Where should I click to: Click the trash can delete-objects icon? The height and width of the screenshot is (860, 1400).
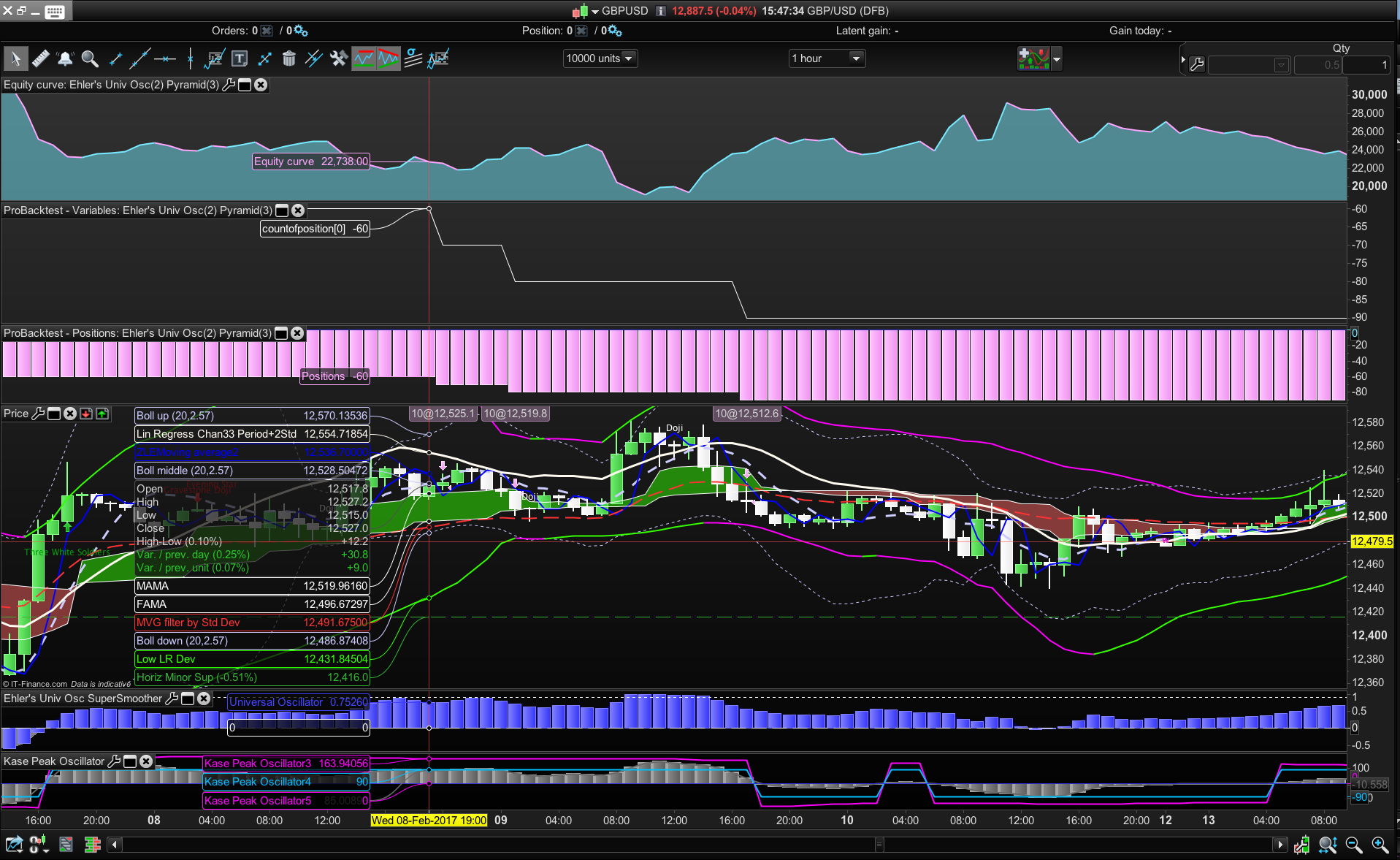(289, 58)
